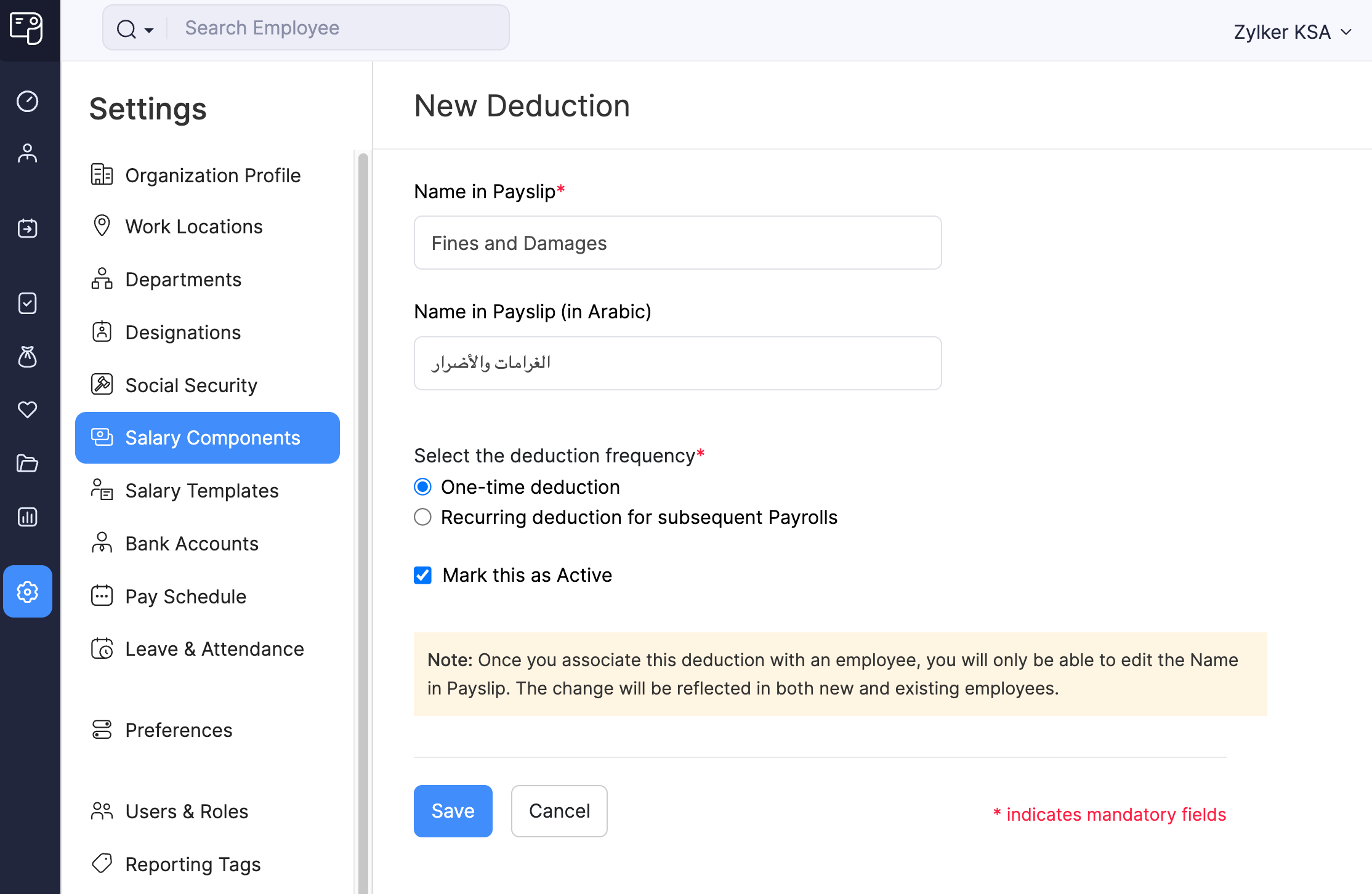Image resolution: width=1372 pixels, height=894 pixels.
Task: Open the Approvals checkmark sidebar icon
Action: pyautogui.click(x=28, y=303)
